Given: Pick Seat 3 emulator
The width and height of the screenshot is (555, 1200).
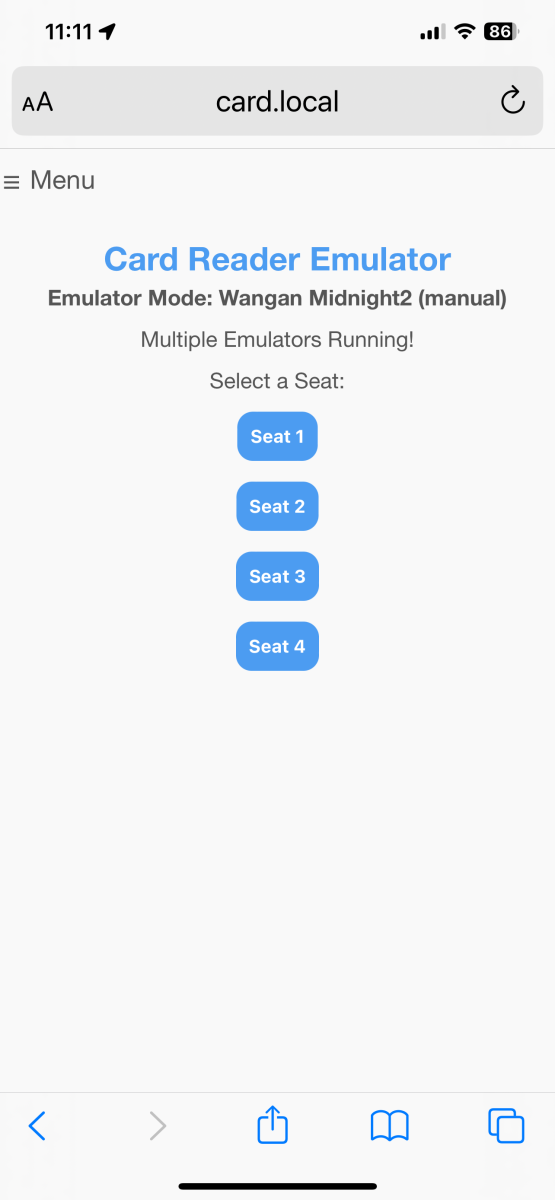Looking at the screenshot, I should click(x=277, y=576).
